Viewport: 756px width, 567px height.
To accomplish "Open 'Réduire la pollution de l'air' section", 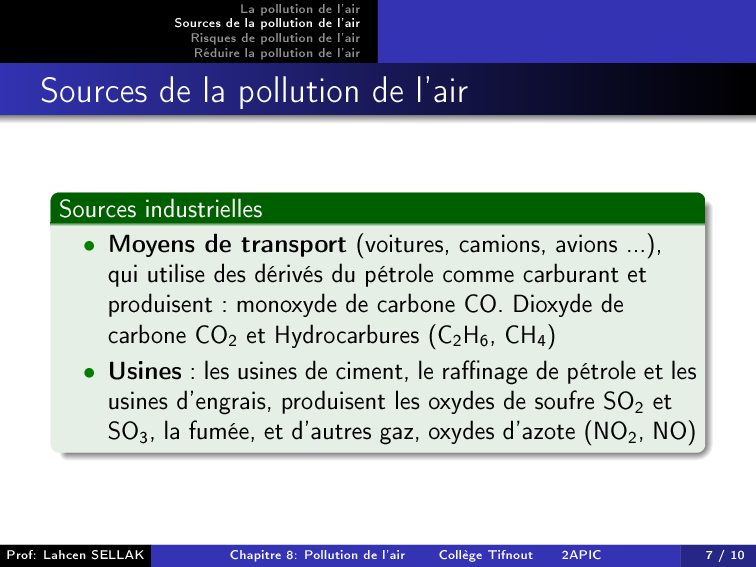I will click(x=276, y=52).
